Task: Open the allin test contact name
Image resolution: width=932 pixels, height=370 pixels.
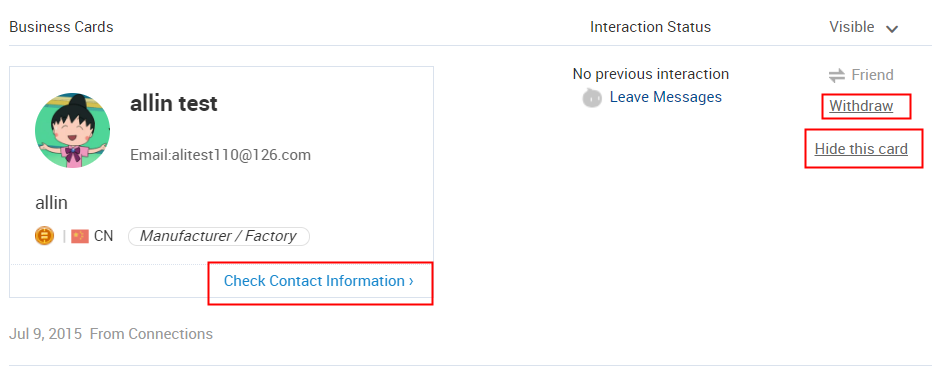Action: (x=174, y=104)
